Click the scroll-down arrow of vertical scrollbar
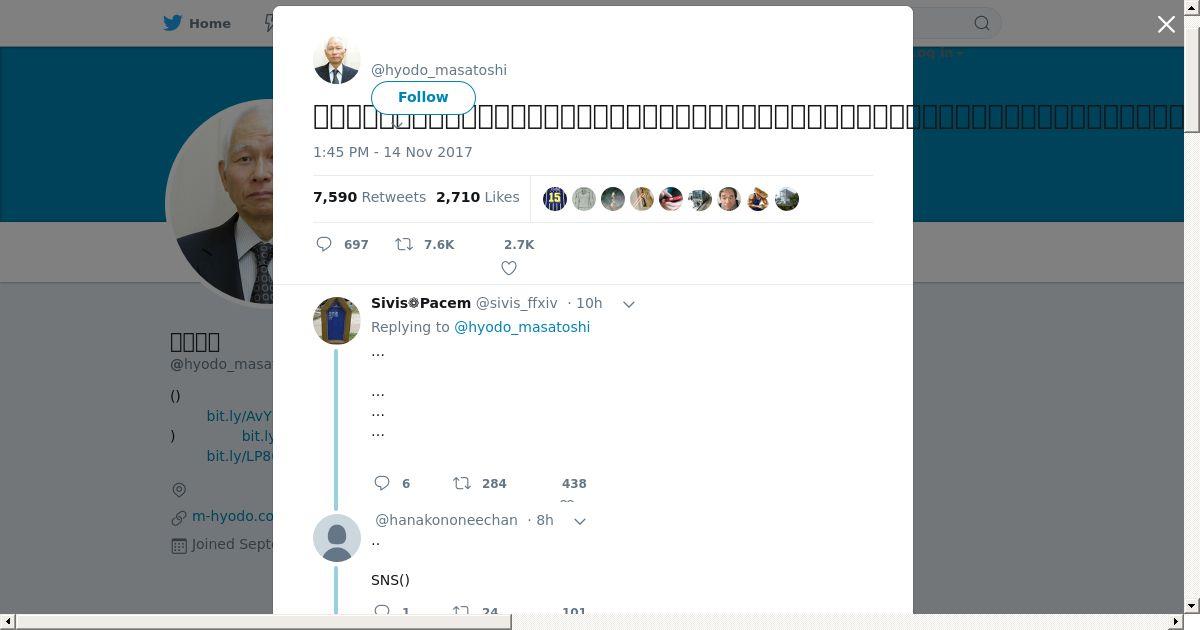 [x=1192, y=606]
